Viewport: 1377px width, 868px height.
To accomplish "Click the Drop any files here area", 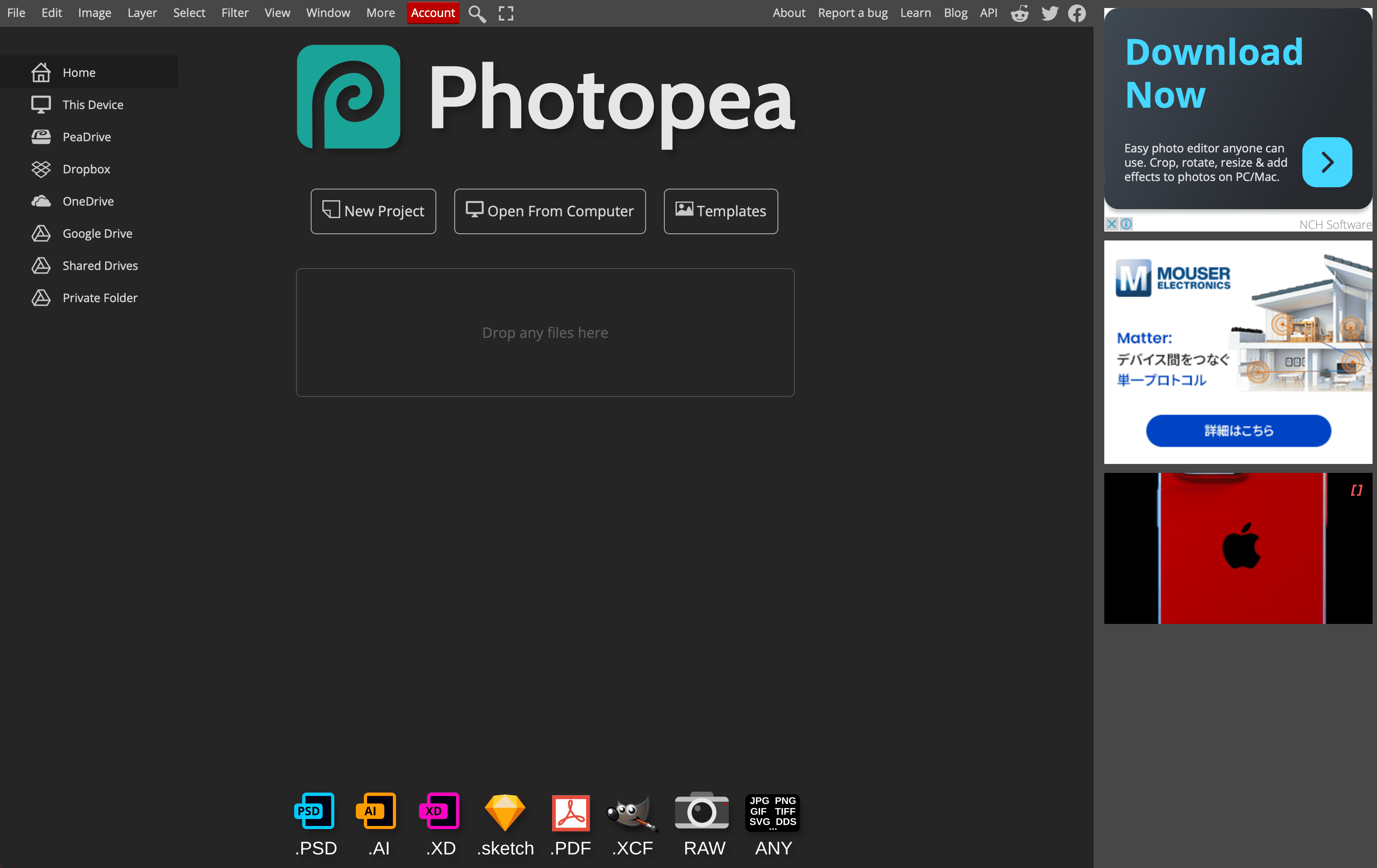I will (545, 332).
